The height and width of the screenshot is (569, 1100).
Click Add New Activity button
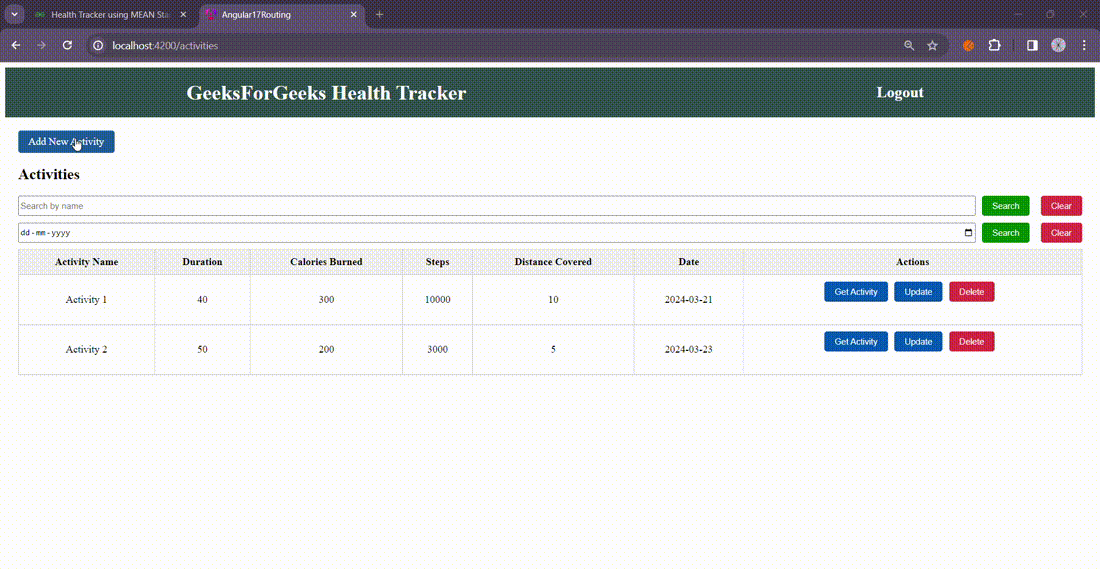(66, 142)
